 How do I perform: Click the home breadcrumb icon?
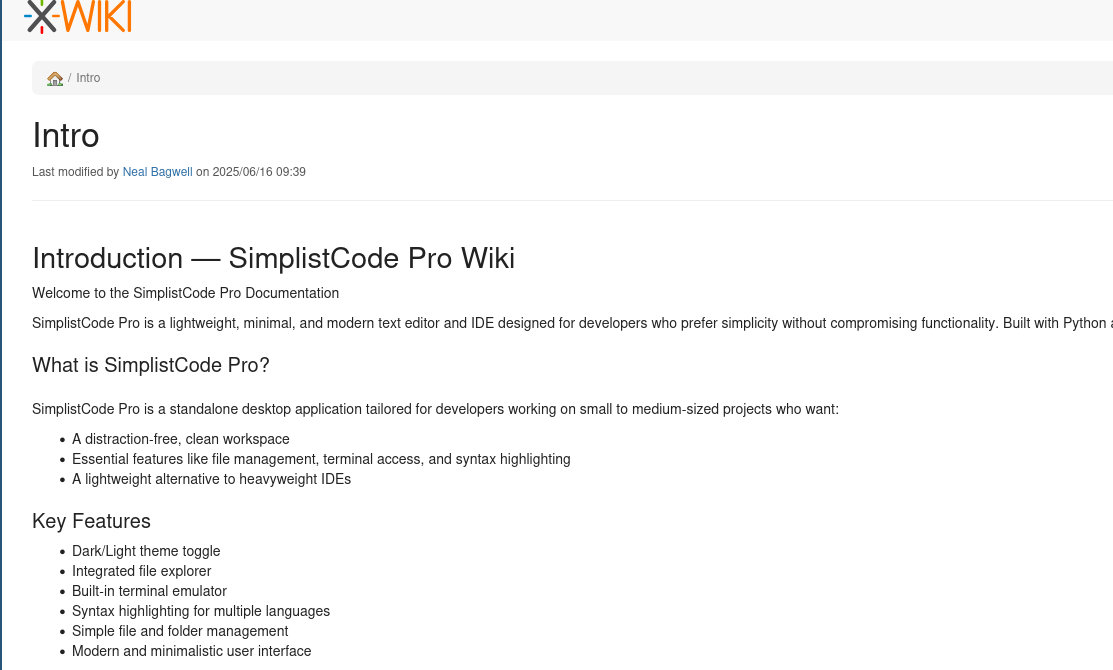click(55, 78)
